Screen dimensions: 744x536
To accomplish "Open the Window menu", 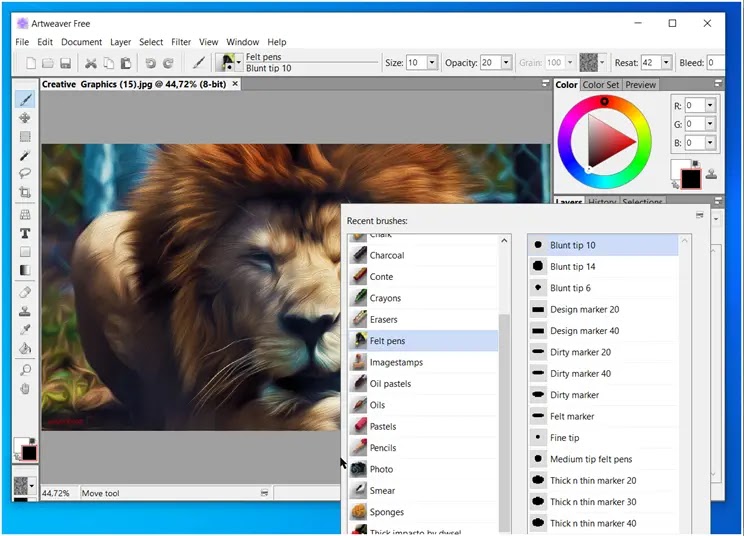I will pyautogui.click(x=242, y=42).
